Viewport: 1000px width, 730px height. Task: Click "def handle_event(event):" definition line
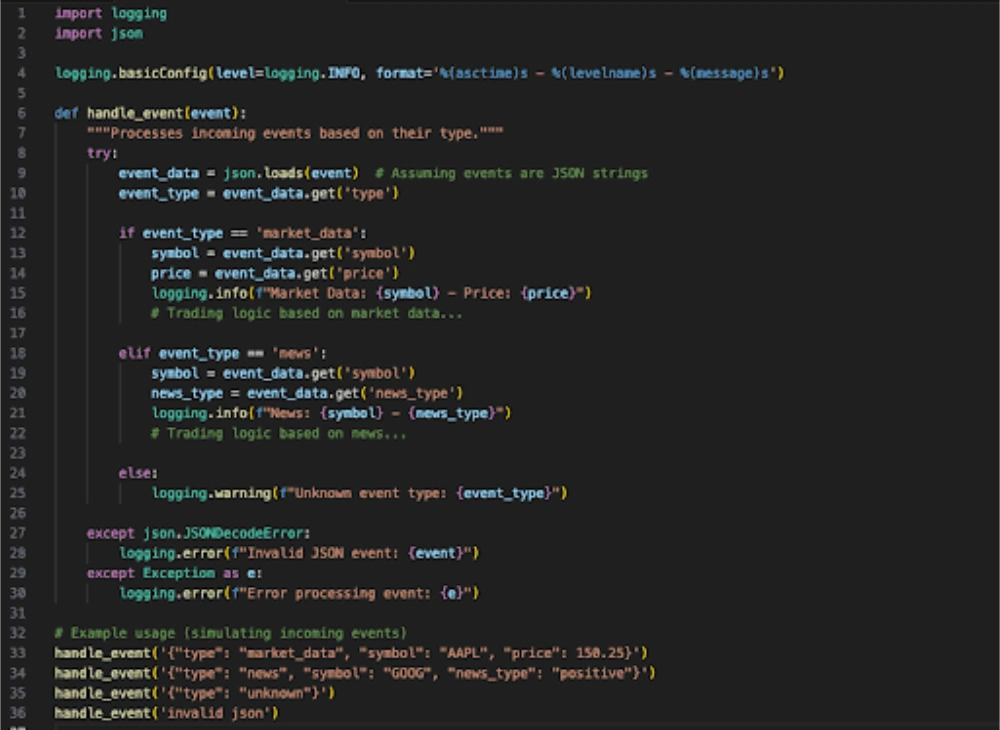coord(150,113)
